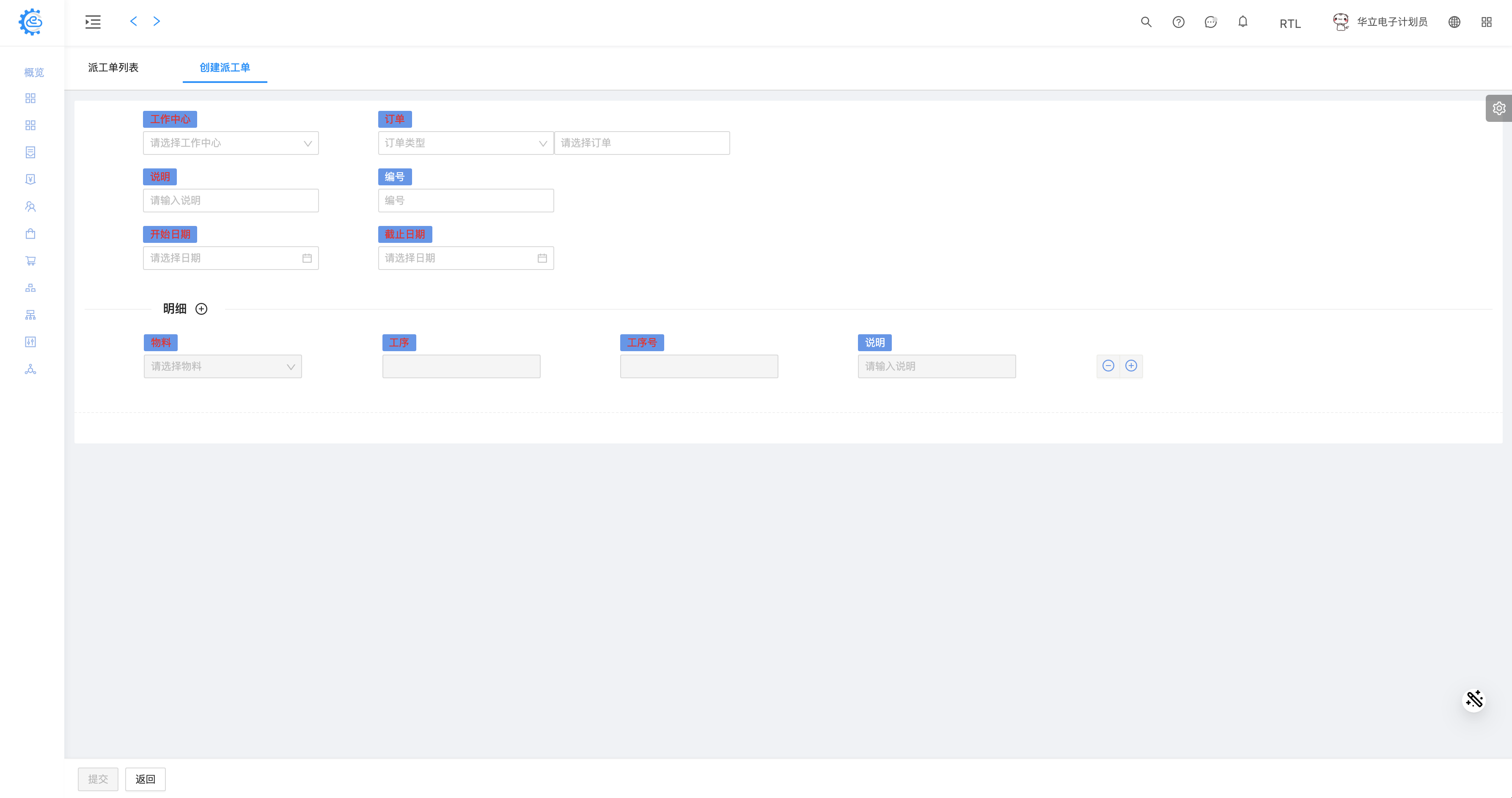1512x798 pixels.
Task: Add a detail row next to 明细
Action: [x=201, y=309]
